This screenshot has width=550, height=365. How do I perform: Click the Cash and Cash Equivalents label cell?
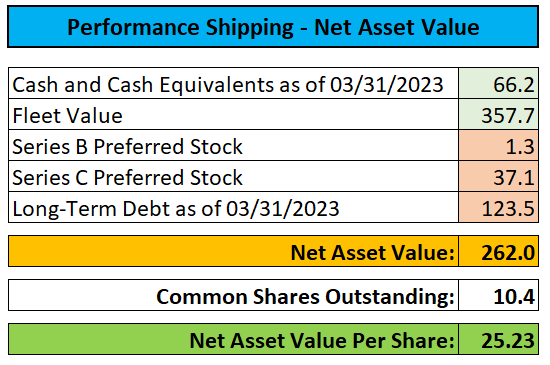(x=234, y=83)
